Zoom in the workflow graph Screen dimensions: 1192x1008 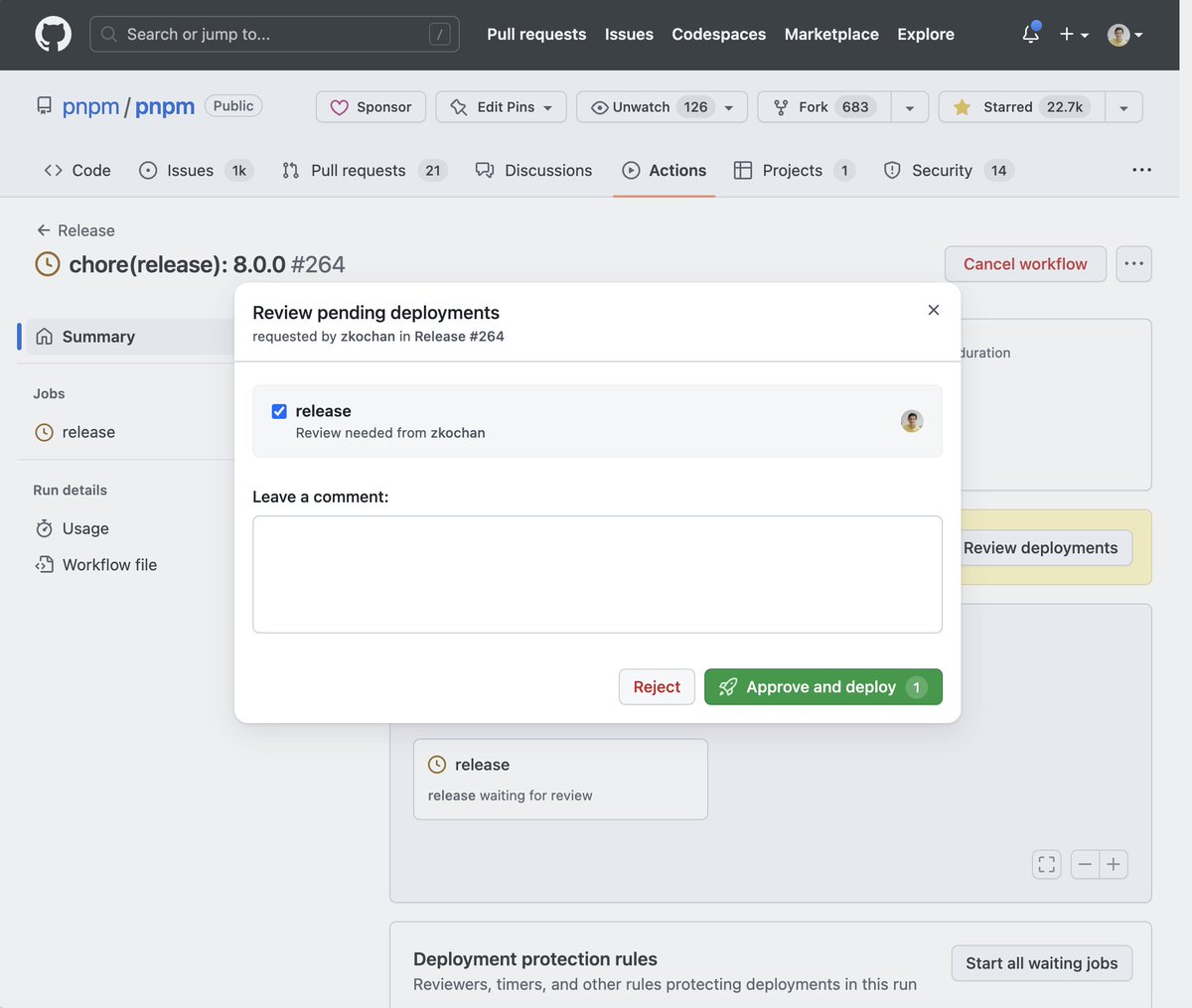[1114, 865]
